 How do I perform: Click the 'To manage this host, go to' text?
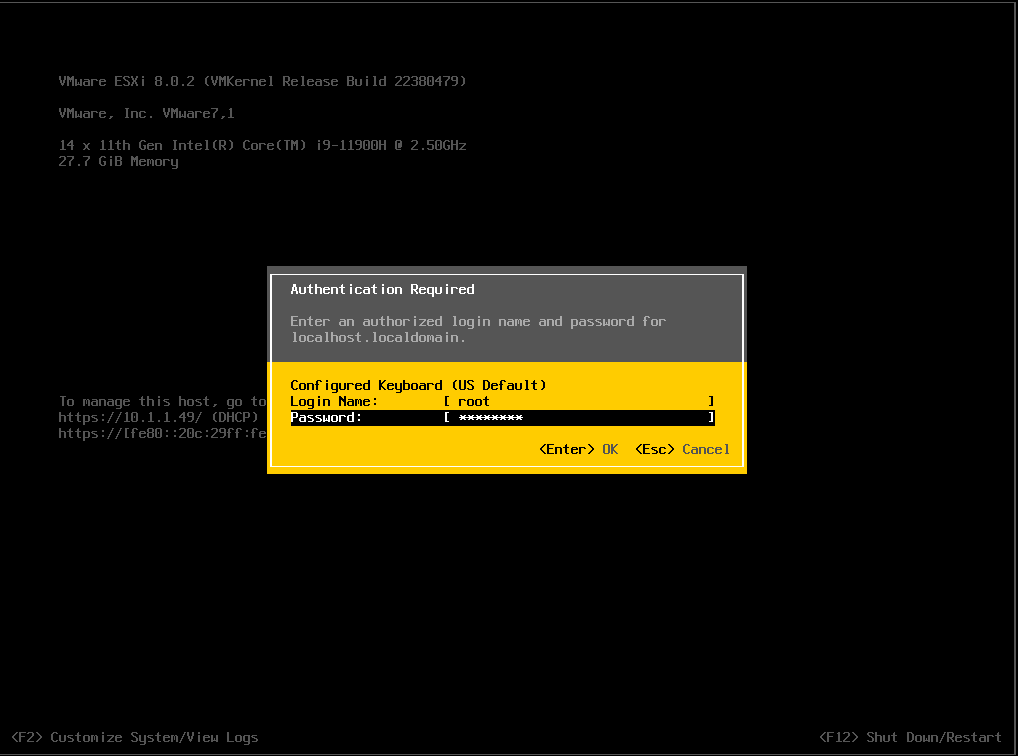(162, 401)
